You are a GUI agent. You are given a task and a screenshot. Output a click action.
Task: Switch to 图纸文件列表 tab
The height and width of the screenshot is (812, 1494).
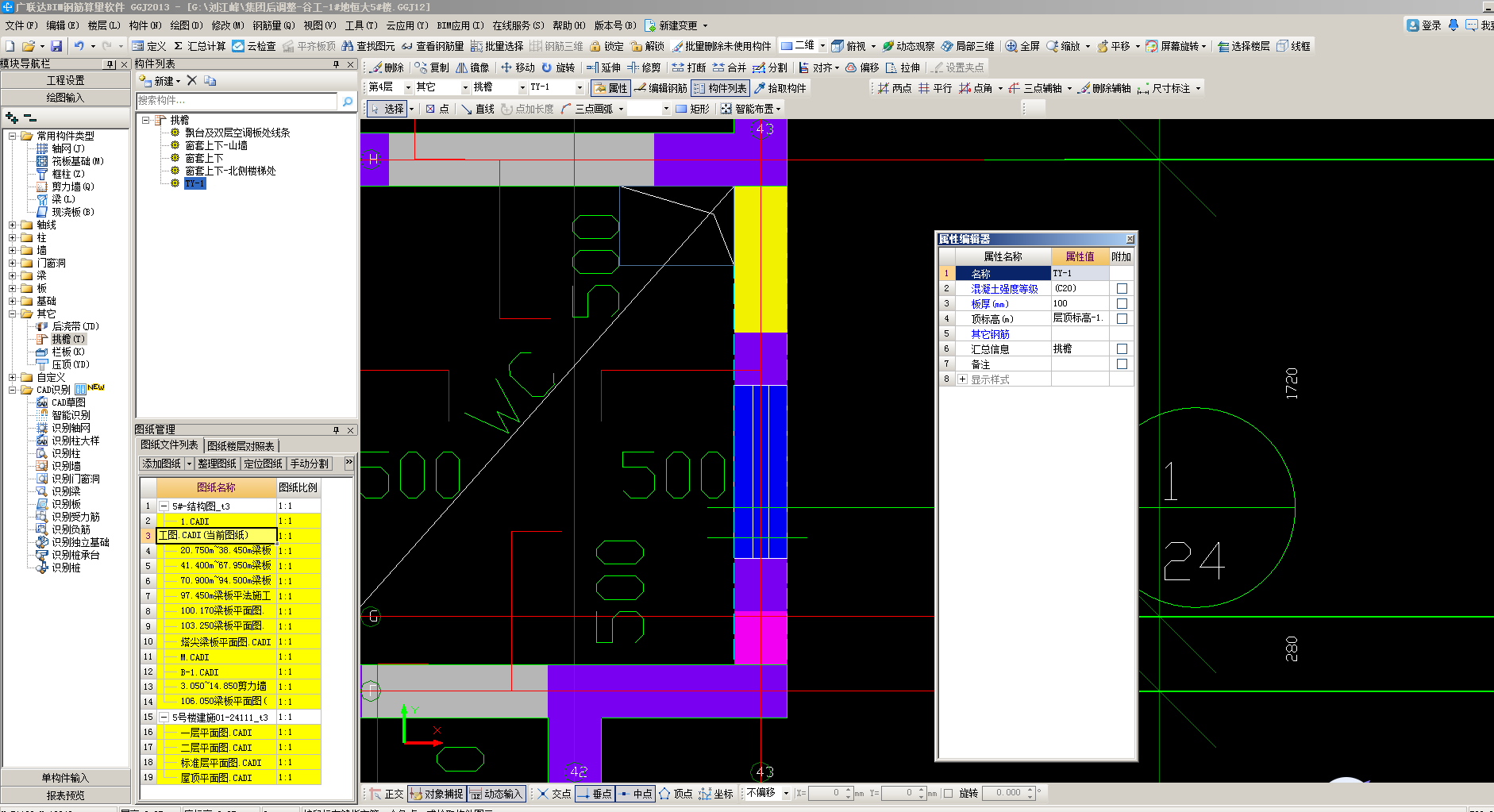click(x=169, y=445)
